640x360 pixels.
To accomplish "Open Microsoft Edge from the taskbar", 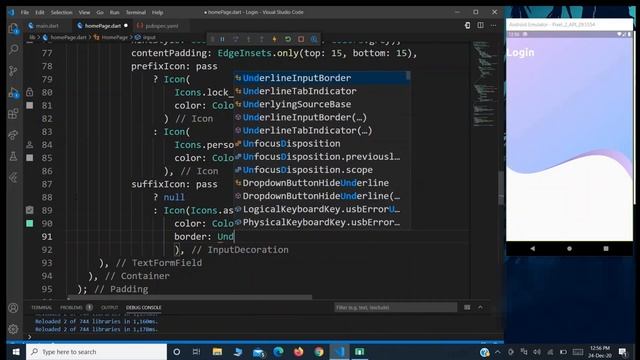I will tap(278, 351).
